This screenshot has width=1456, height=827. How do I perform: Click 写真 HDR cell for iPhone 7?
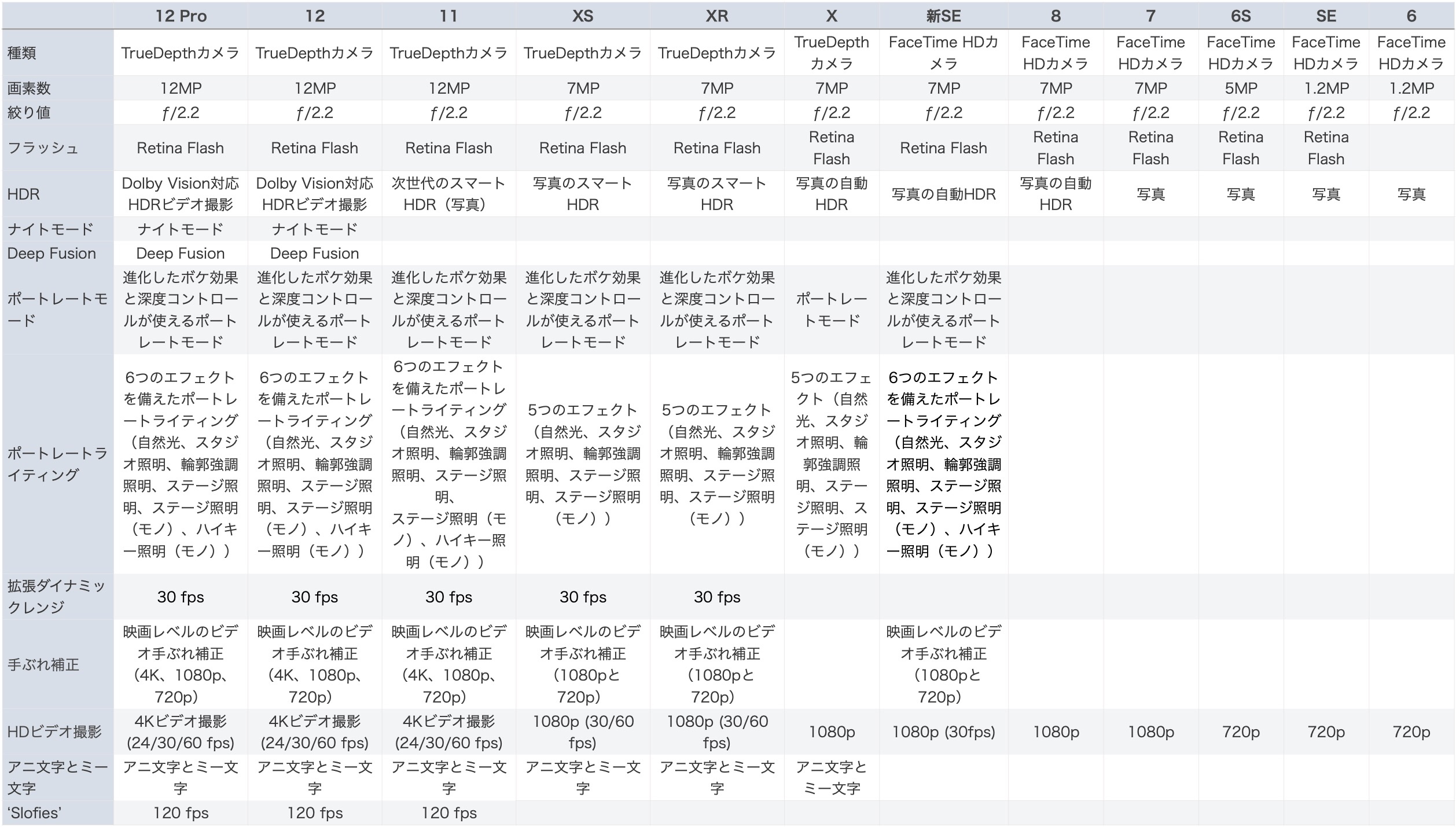[x=1150, y=194]
